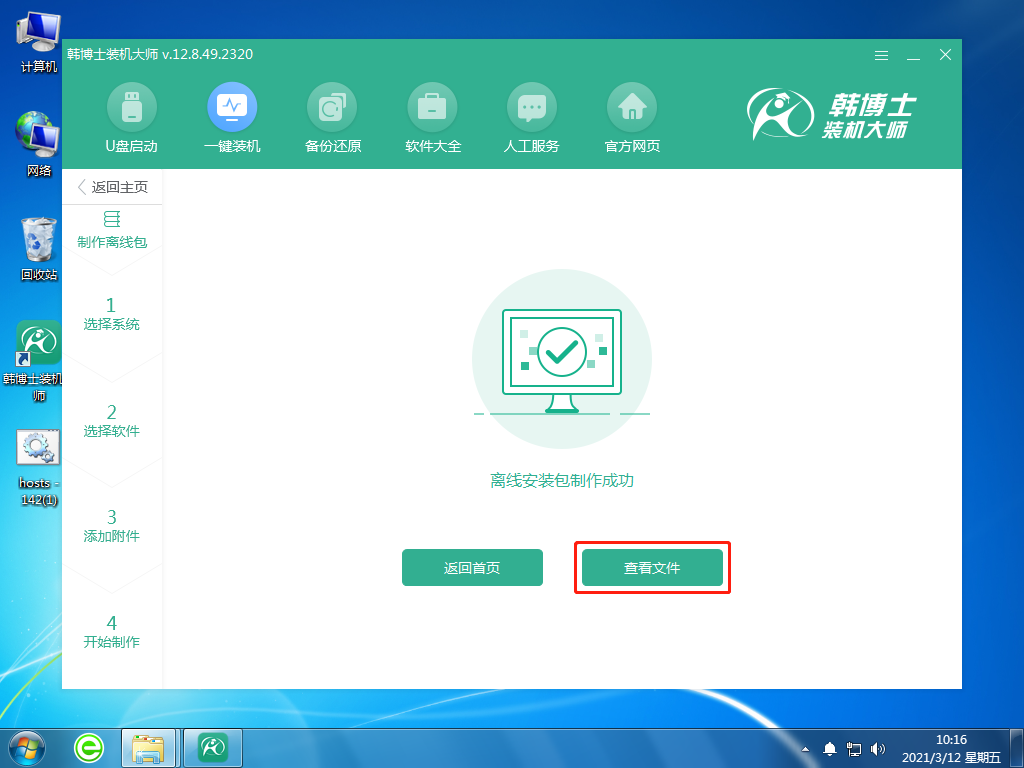The height and width of the screenshot is (768, 1024).
Task: Click 制作离线包 sidebar item
Action: click(x=112, y=230)
